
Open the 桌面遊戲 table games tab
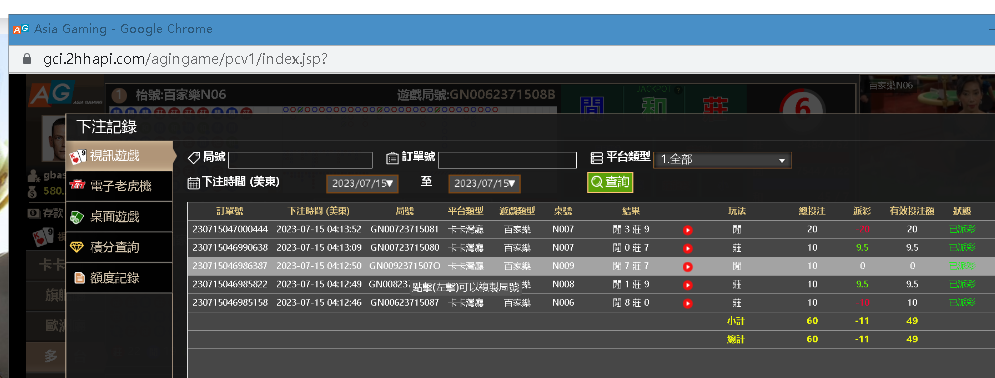coord(119,217)
